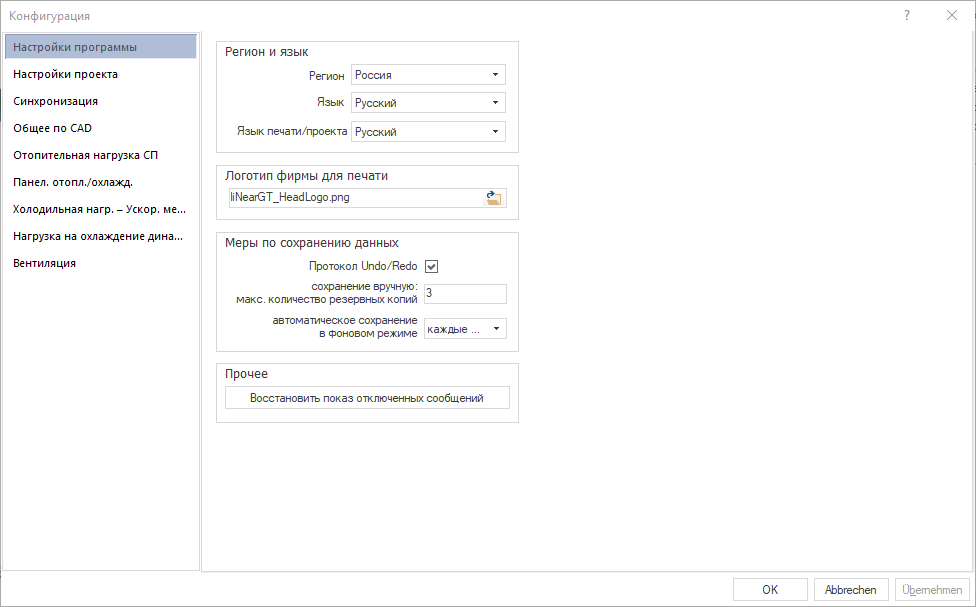This screenshot has height=607, width=976.
Task: Open the Язык печати/проекта dropdown
Action: point(428,131)
